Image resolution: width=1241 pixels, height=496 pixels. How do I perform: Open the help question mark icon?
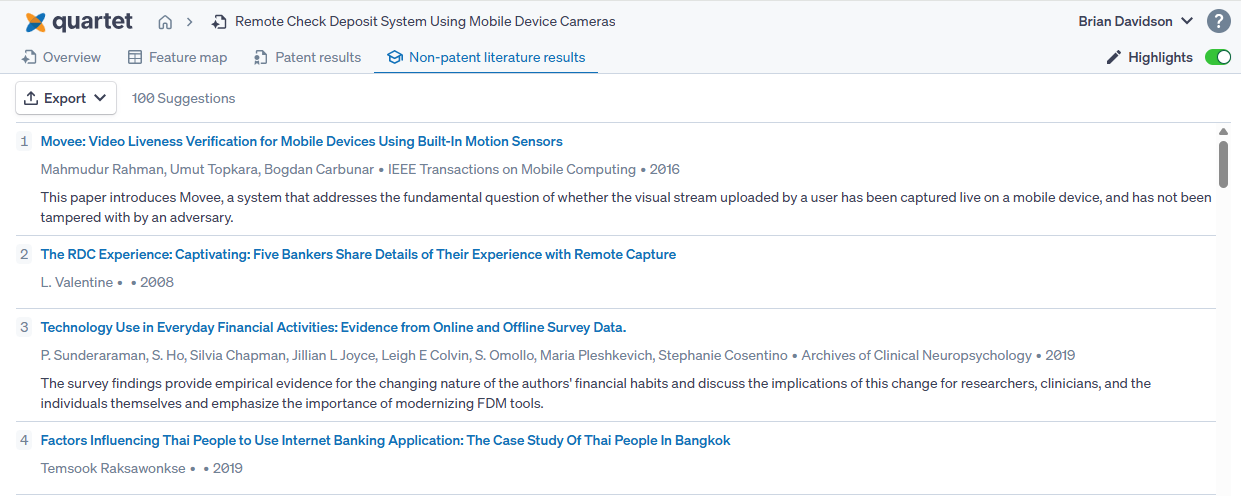[1218, 21]
